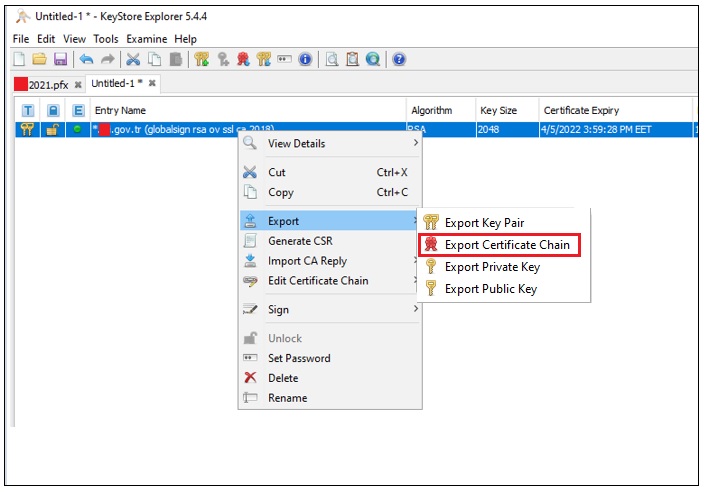Click the unlocked padlock status in entry row
Image resolution: width=705 pixels, height=492 pixels.
click(53, 129)
